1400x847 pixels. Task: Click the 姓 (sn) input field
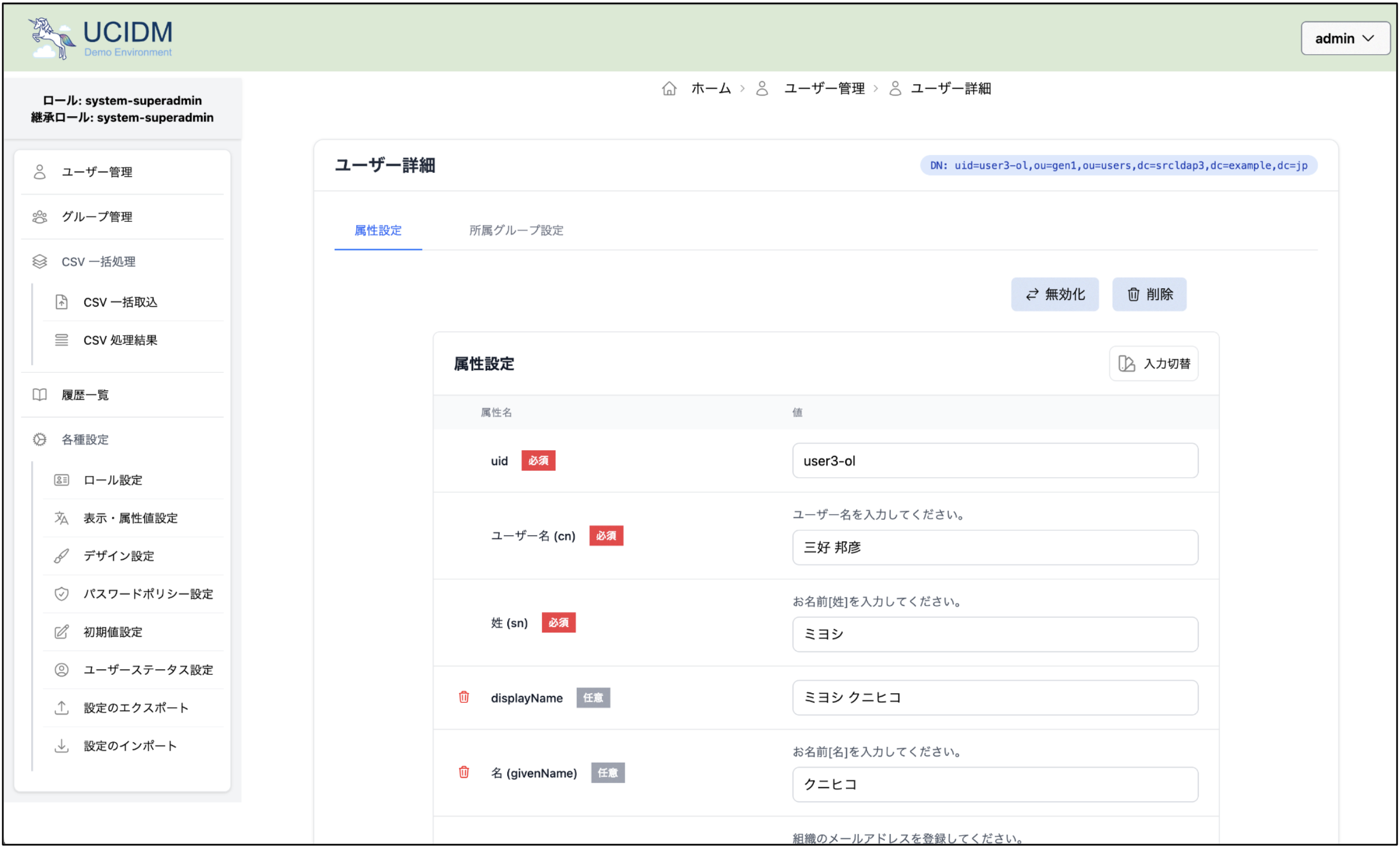pos(995,634)
